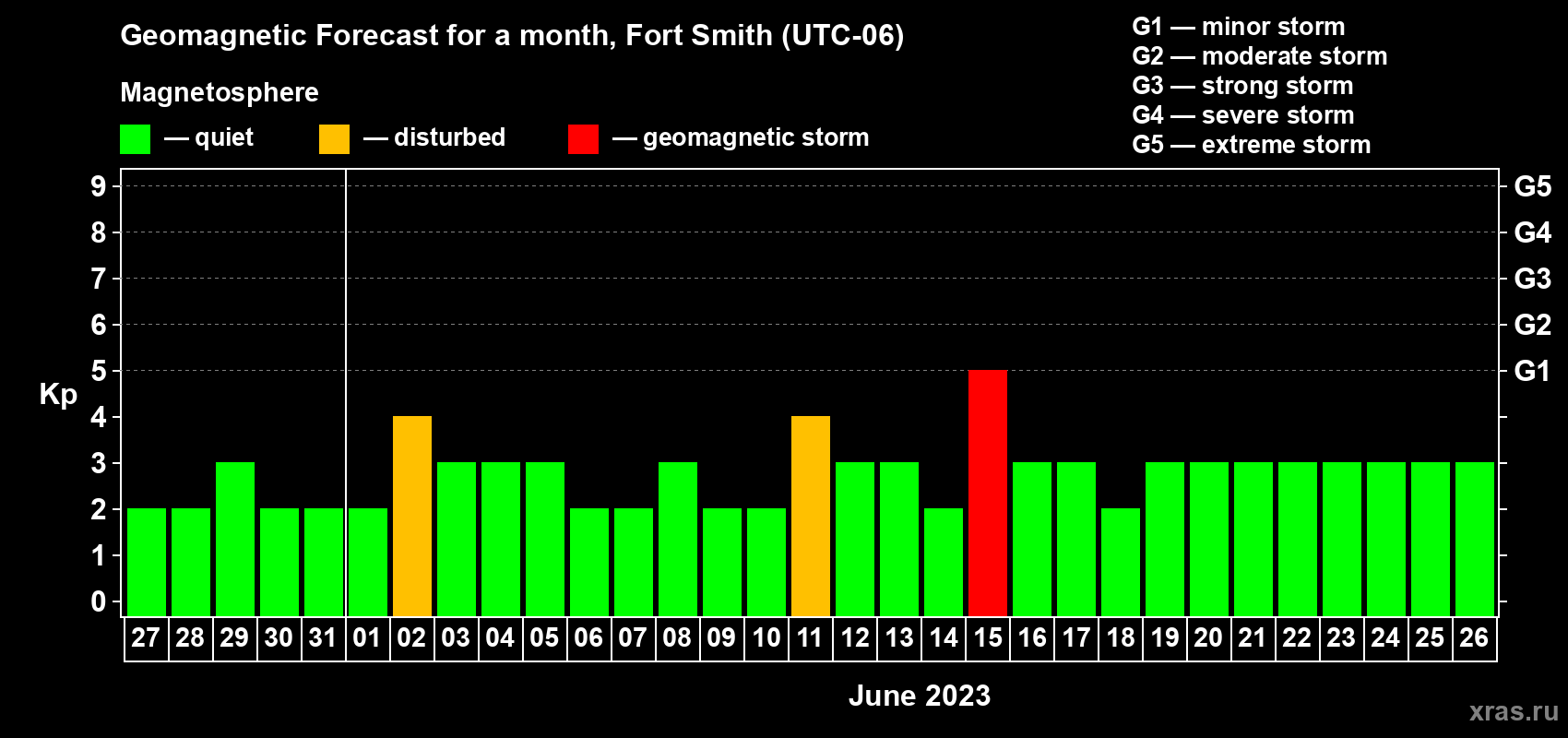
Task: Click date label 01 on the x-axis
Action: 367,638
